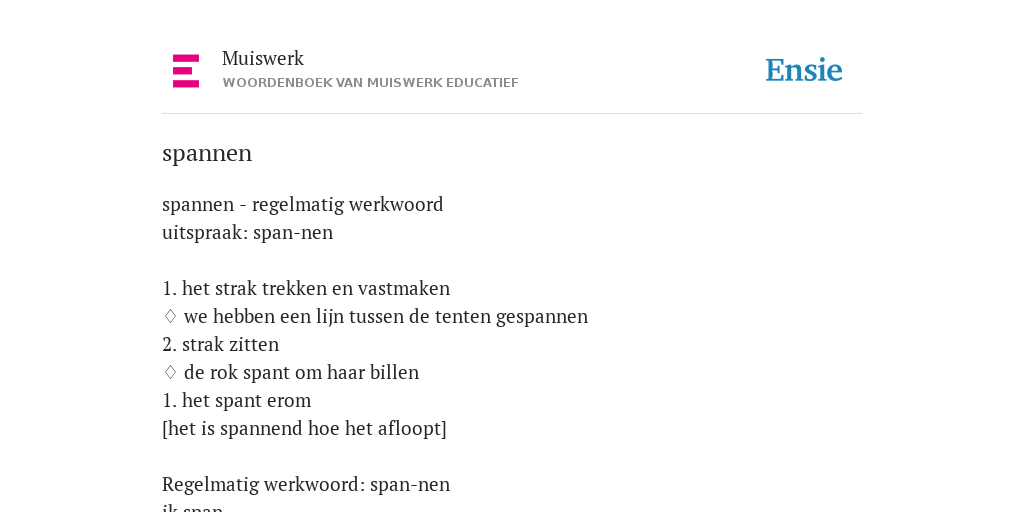Click the expression 'het spant erom'
Image resolution: width=1024 pixels, height=512 pixels.
point(247,400)
